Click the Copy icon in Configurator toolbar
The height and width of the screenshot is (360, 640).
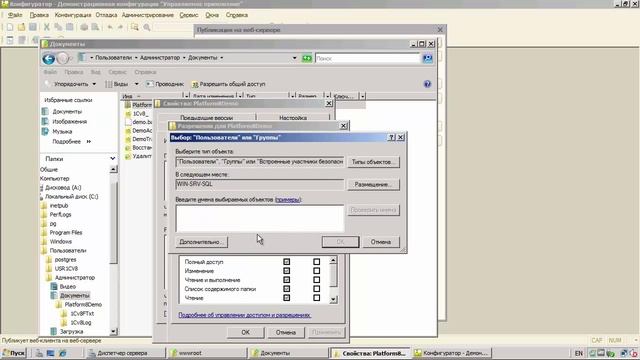[x=58, y=27]
